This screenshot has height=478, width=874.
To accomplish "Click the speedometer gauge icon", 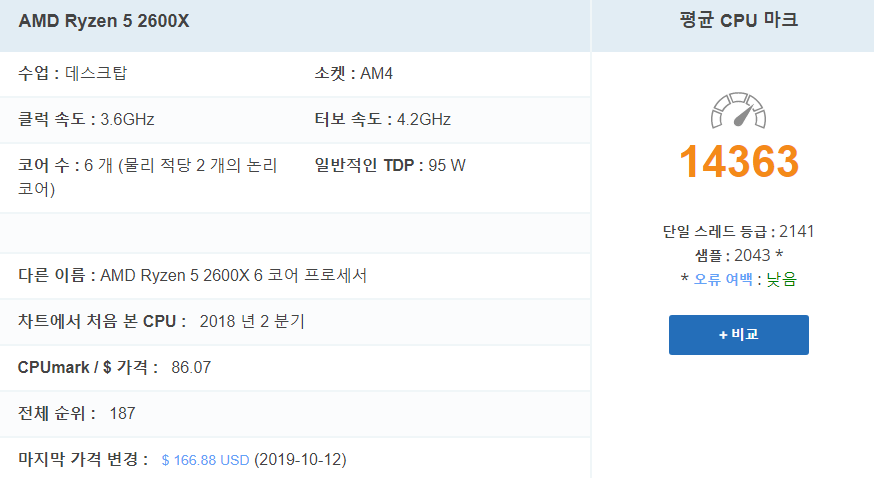I will coord(739,110).
